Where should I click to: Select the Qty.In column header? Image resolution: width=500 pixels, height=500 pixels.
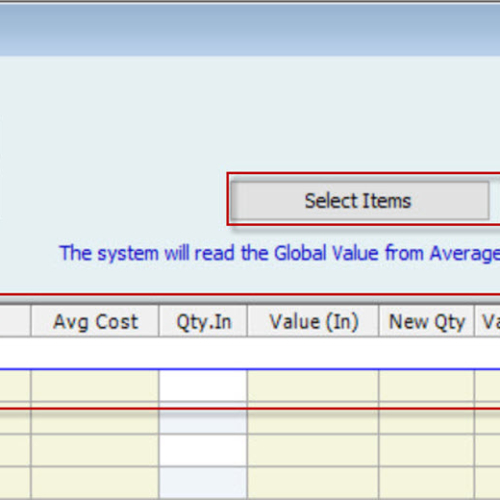point(203,321)
